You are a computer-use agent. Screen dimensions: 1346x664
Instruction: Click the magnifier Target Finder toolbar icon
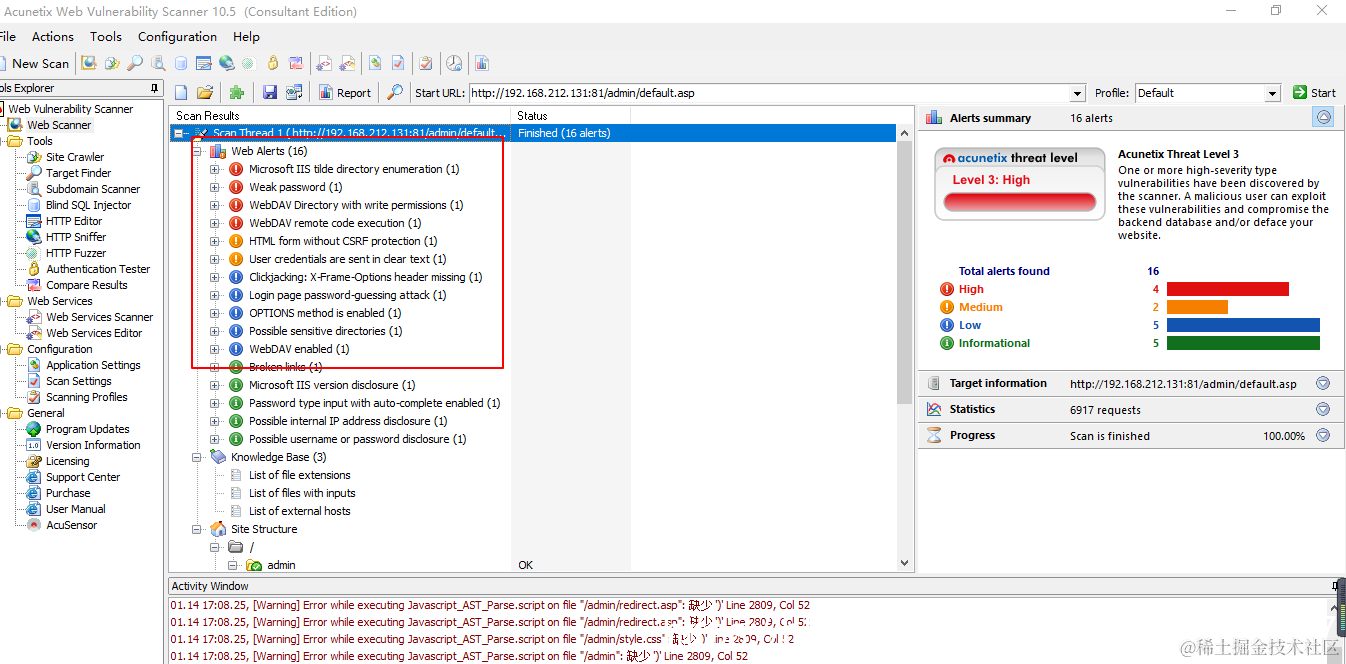coord(134,63)
